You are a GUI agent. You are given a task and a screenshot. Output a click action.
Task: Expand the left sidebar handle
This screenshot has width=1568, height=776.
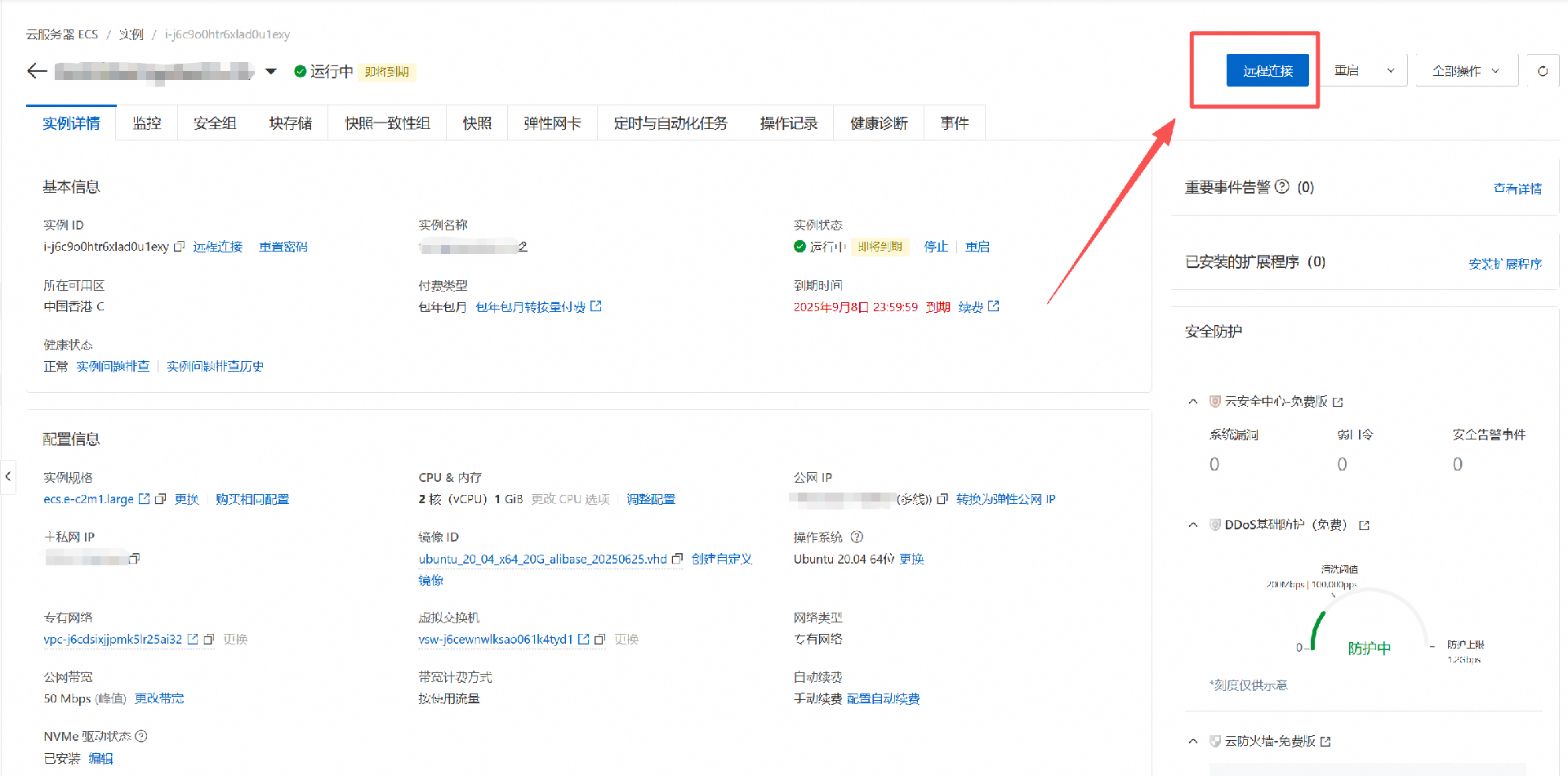[8, 476]
